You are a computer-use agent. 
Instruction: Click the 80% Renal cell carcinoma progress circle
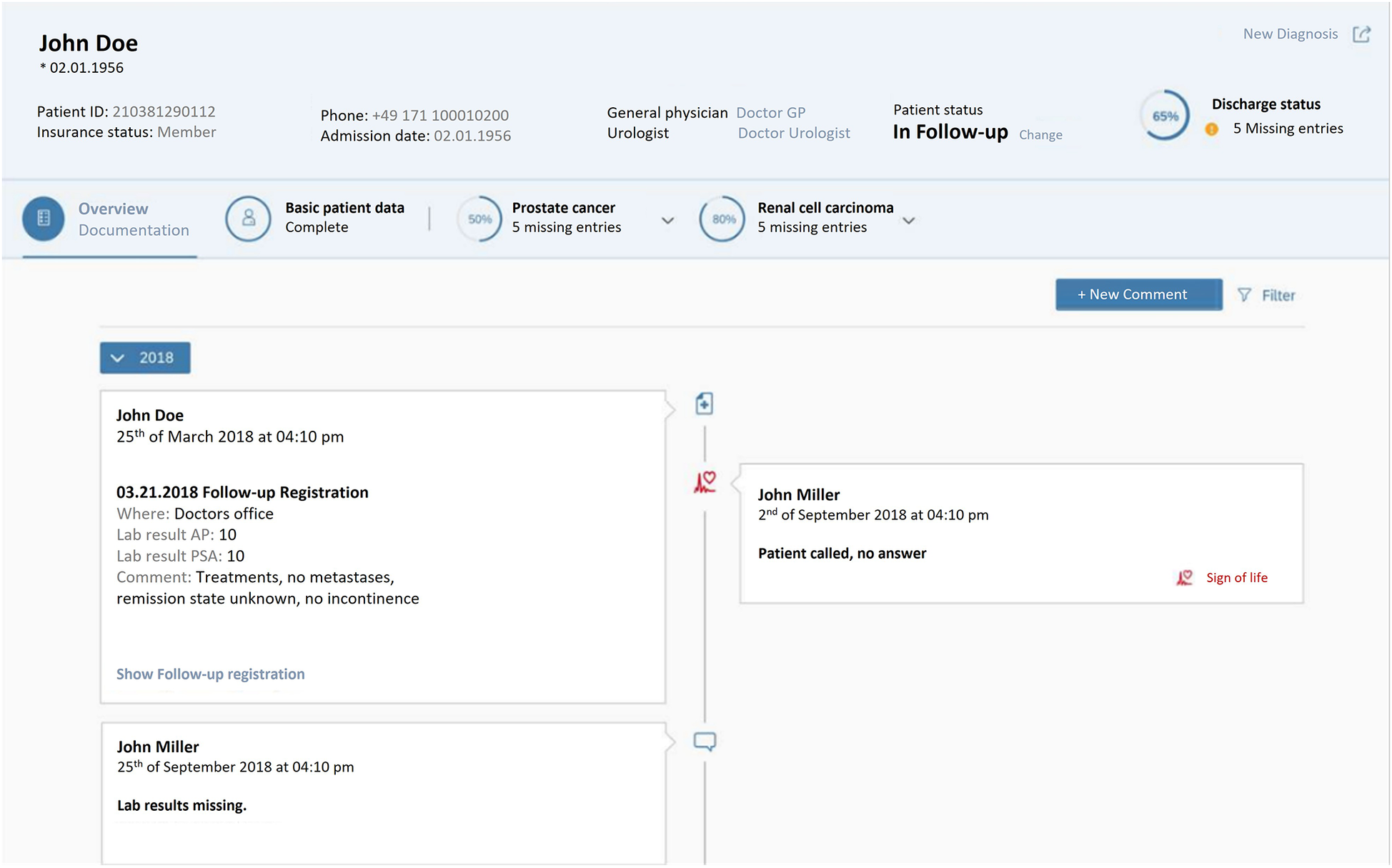tap(722, 219)
